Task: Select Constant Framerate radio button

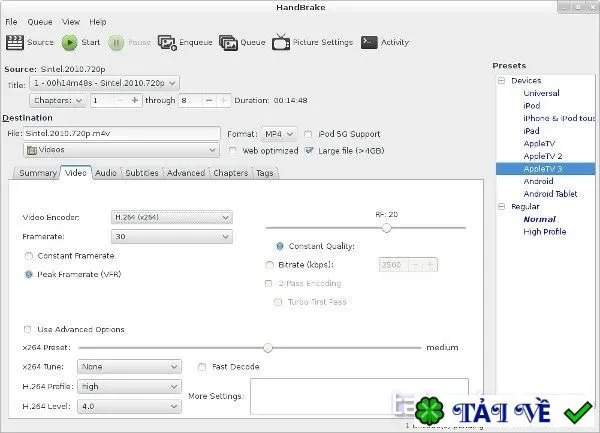Action: coord(29,256)
